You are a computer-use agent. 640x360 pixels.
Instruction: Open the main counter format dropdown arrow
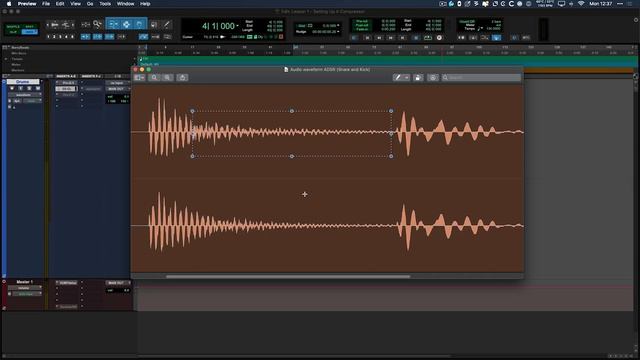click(x=238, y=26)
